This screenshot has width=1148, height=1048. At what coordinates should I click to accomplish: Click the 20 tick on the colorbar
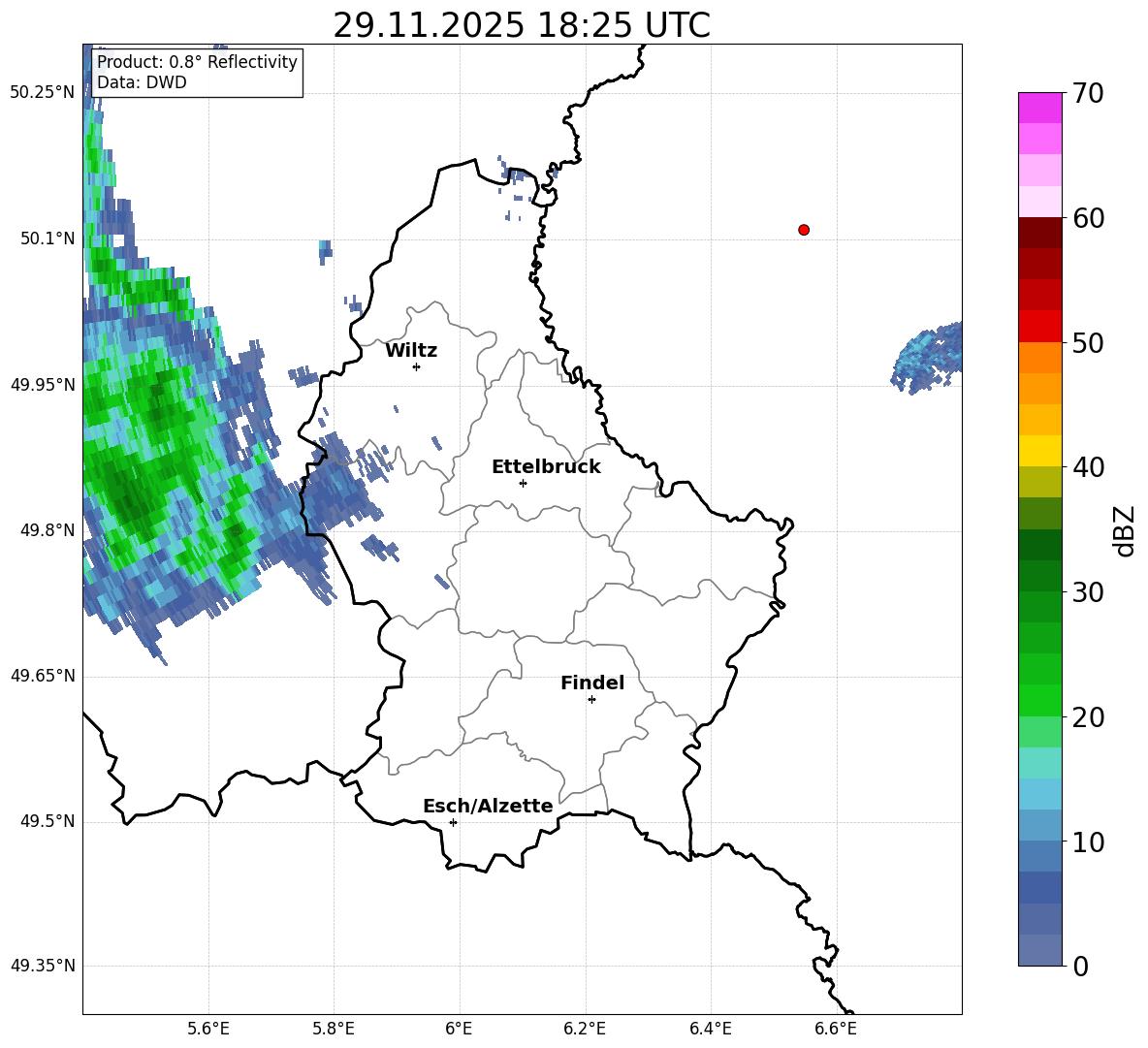coord(1088,717)
